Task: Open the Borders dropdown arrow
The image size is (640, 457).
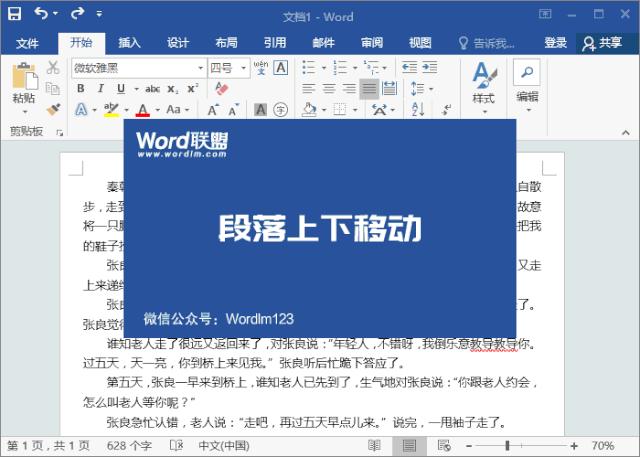Action: coord(355,109)
